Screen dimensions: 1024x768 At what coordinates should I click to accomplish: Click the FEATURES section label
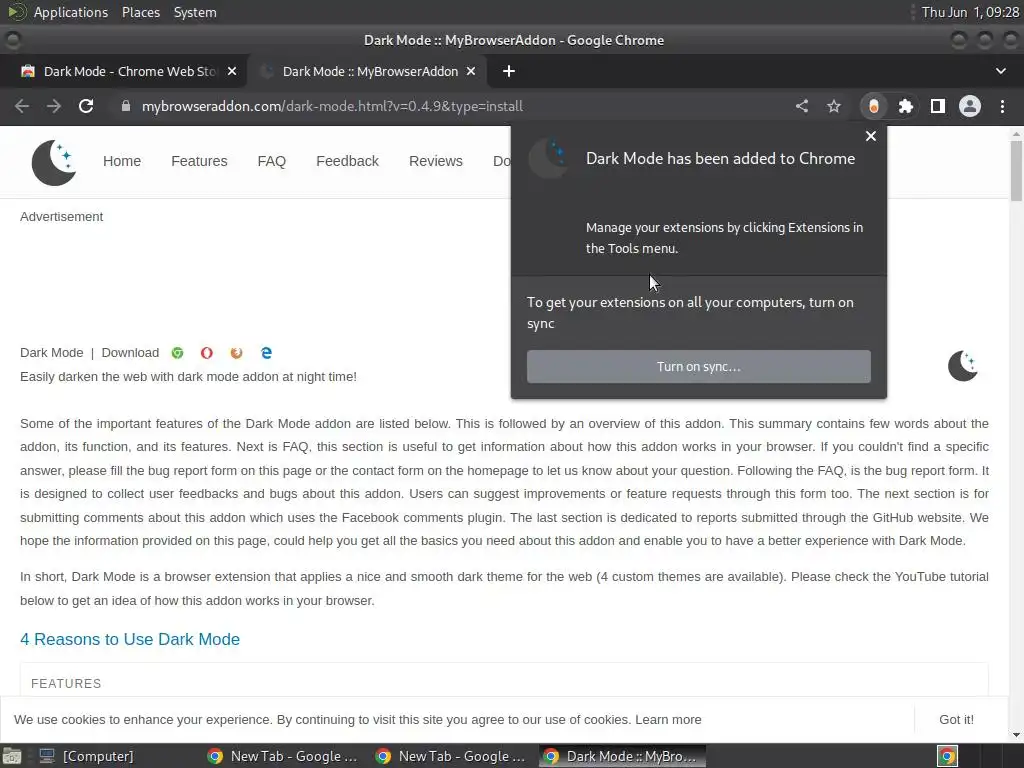(x=66, y=684)
